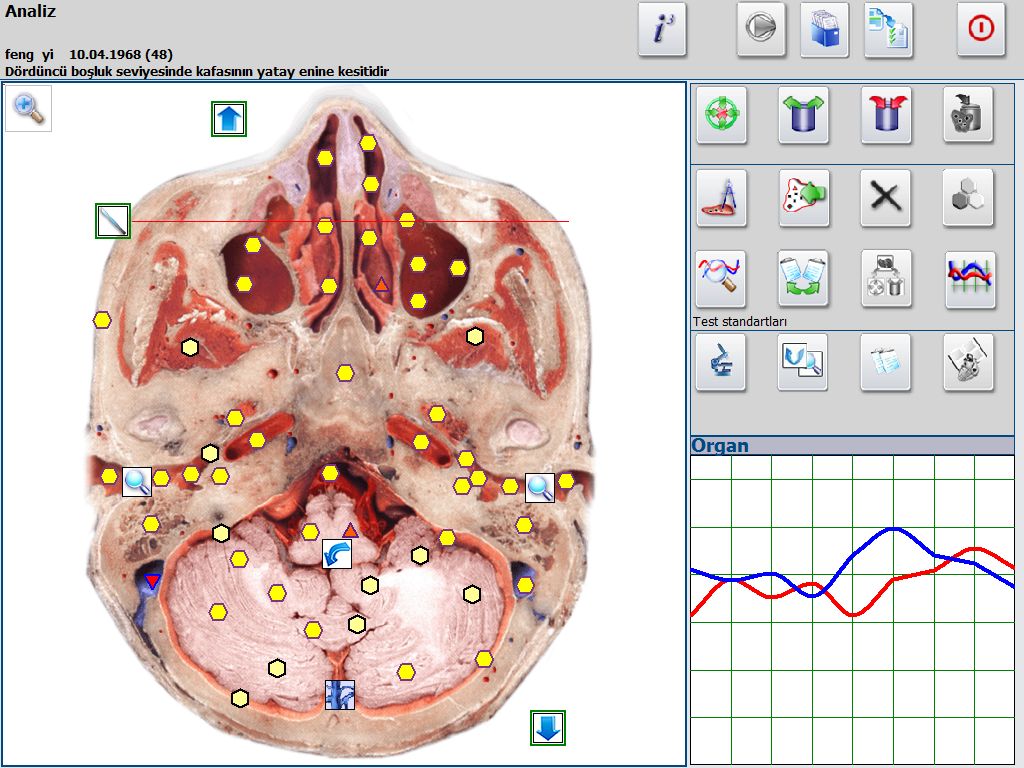The width and height of the screenshot is (1024, 768).
Task: Click the i³ information button
Action: (x=662, y=29)
